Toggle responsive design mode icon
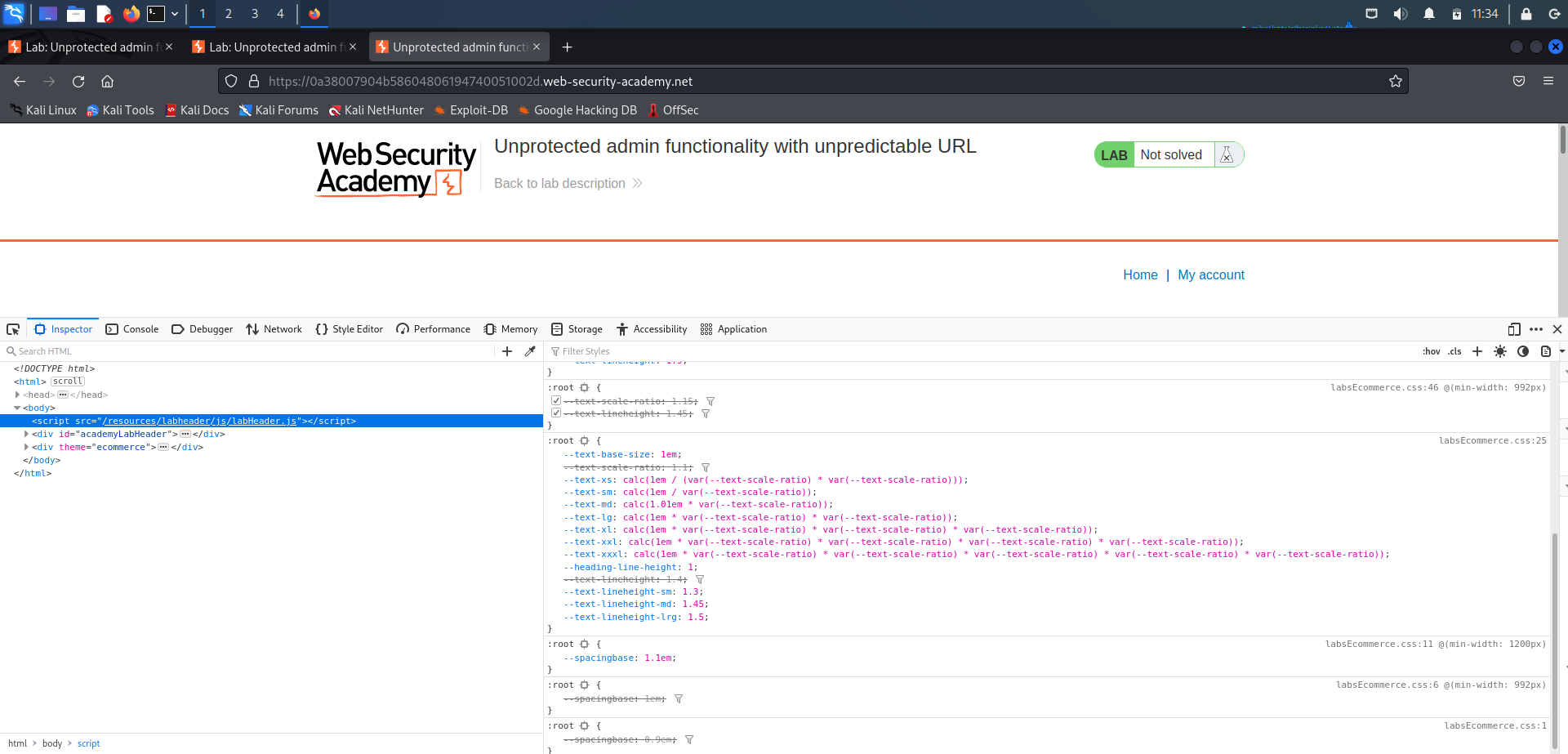The height and width of the screenshot is (754, 1568). 1514,329
